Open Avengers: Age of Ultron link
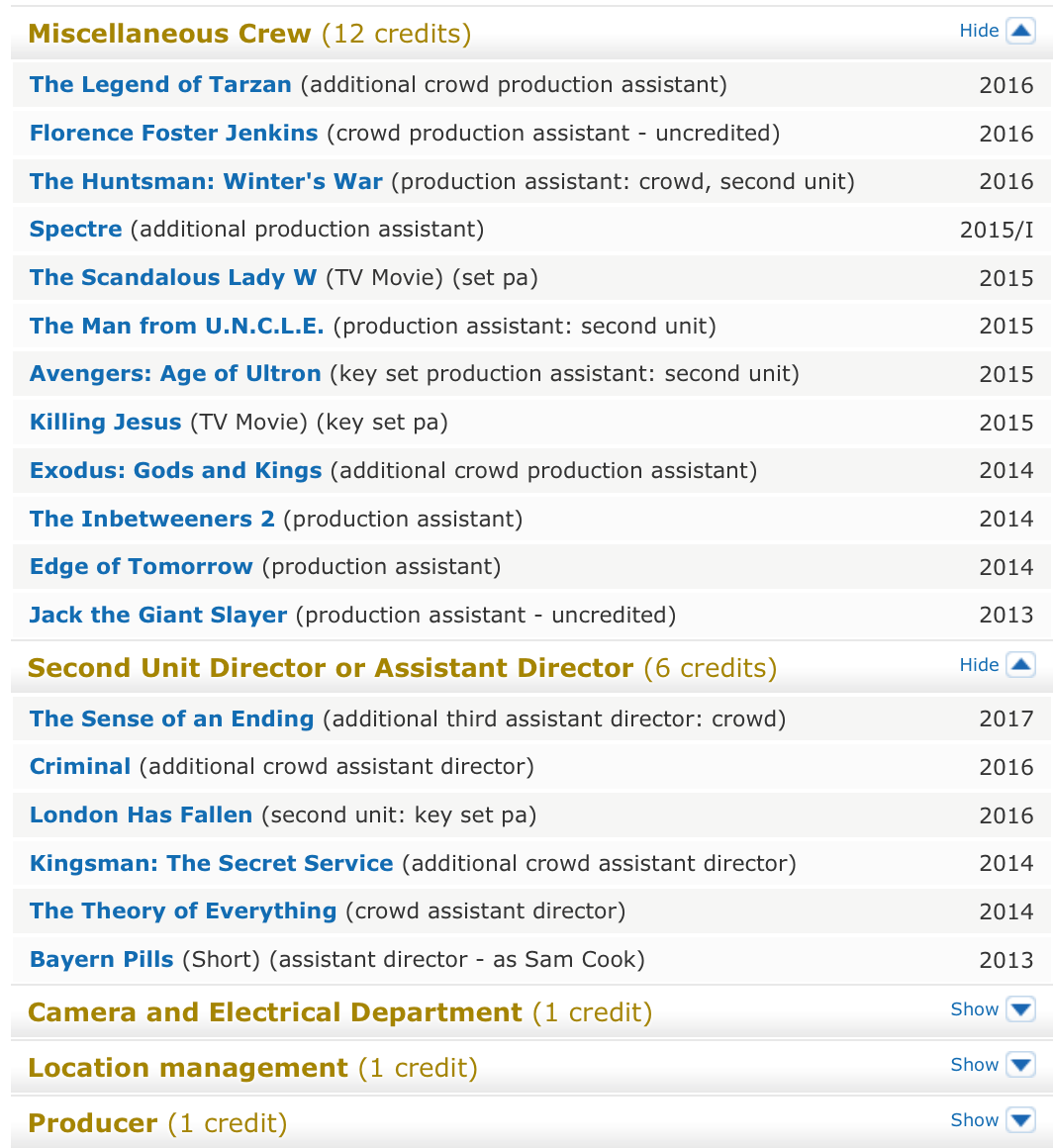1053x1148 pixels. click(175, 373)
